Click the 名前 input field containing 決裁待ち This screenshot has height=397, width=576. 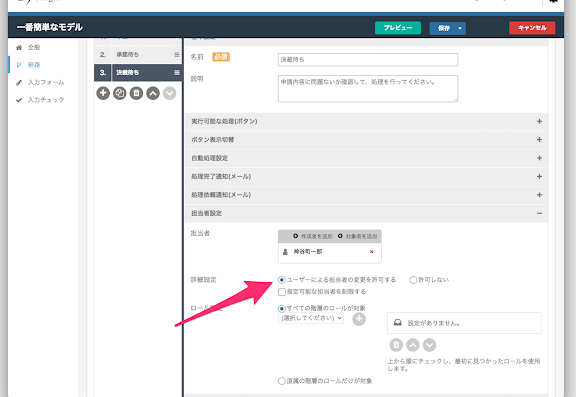[368, 60]
